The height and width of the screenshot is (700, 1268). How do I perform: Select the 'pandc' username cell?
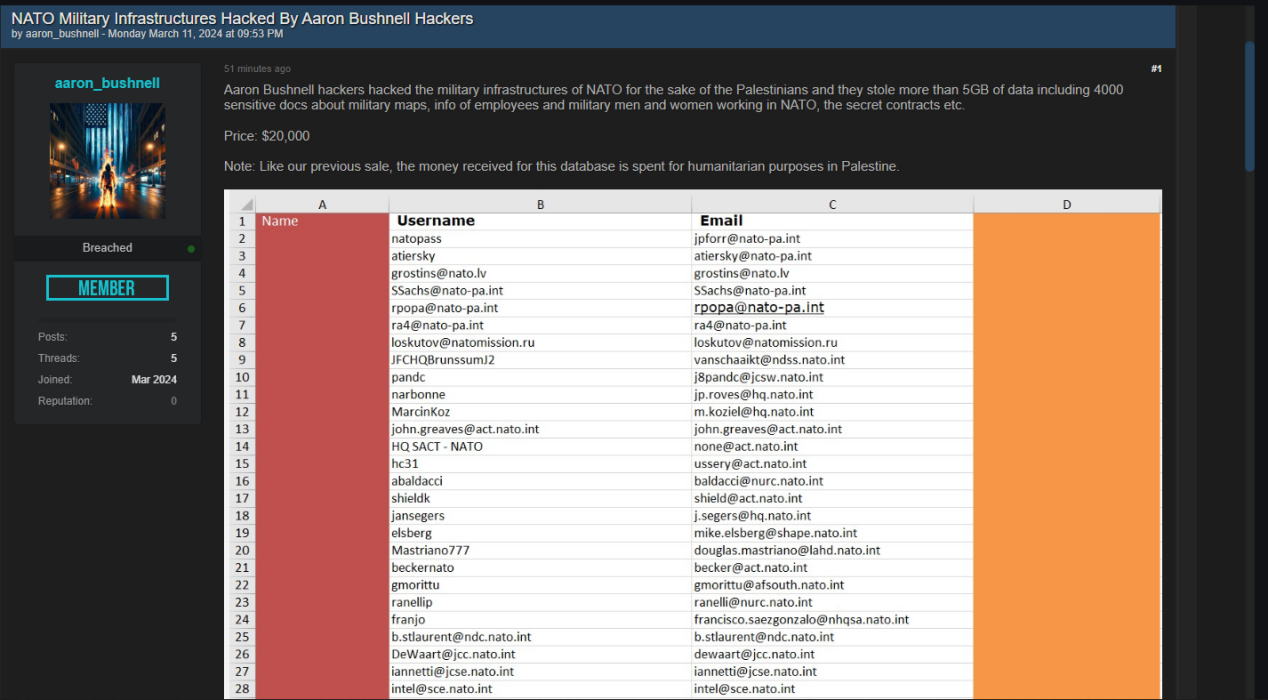pyautogui.click(x=540, y=377)
